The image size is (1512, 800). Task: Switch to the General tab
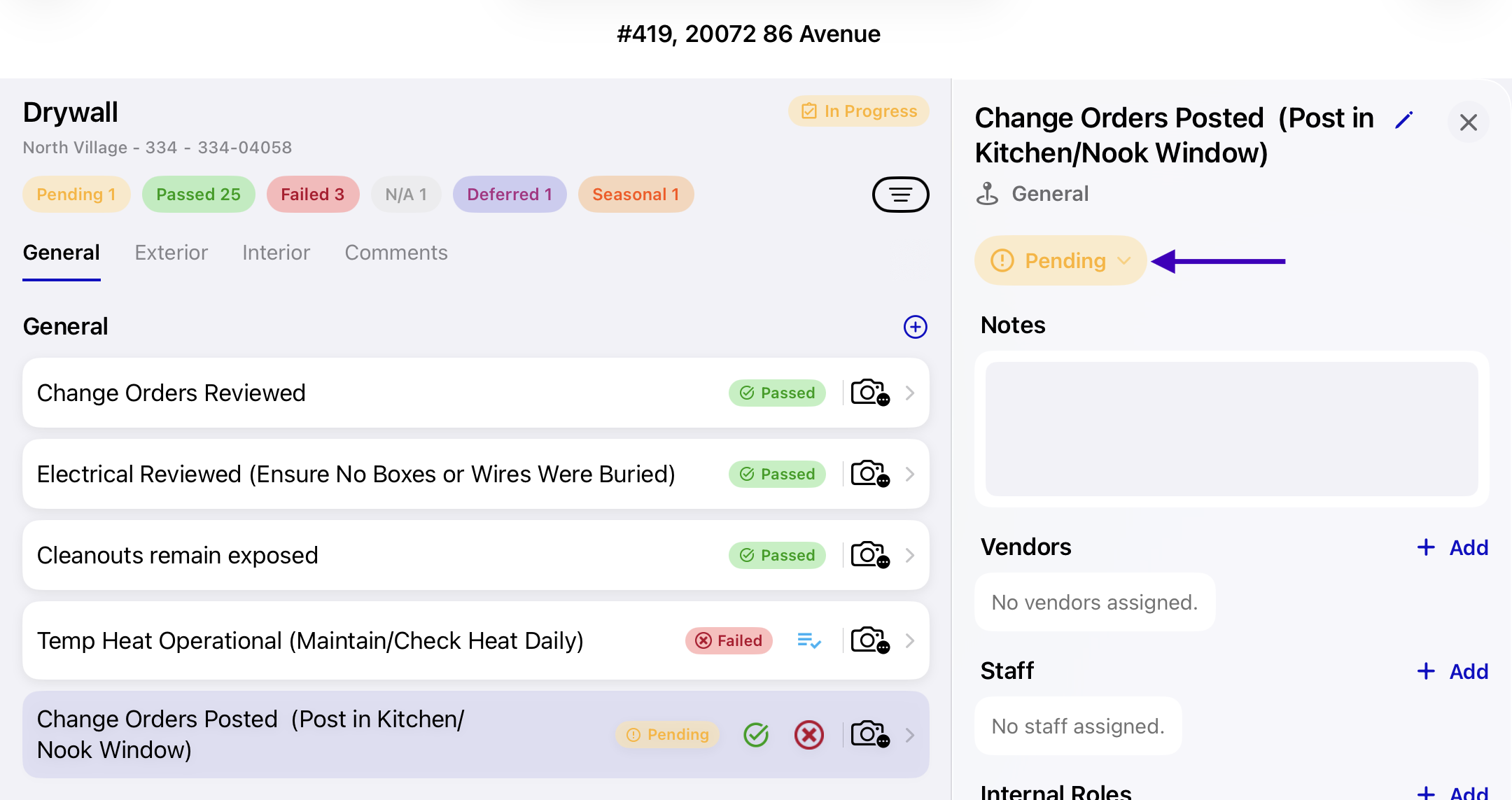point(62,253)
